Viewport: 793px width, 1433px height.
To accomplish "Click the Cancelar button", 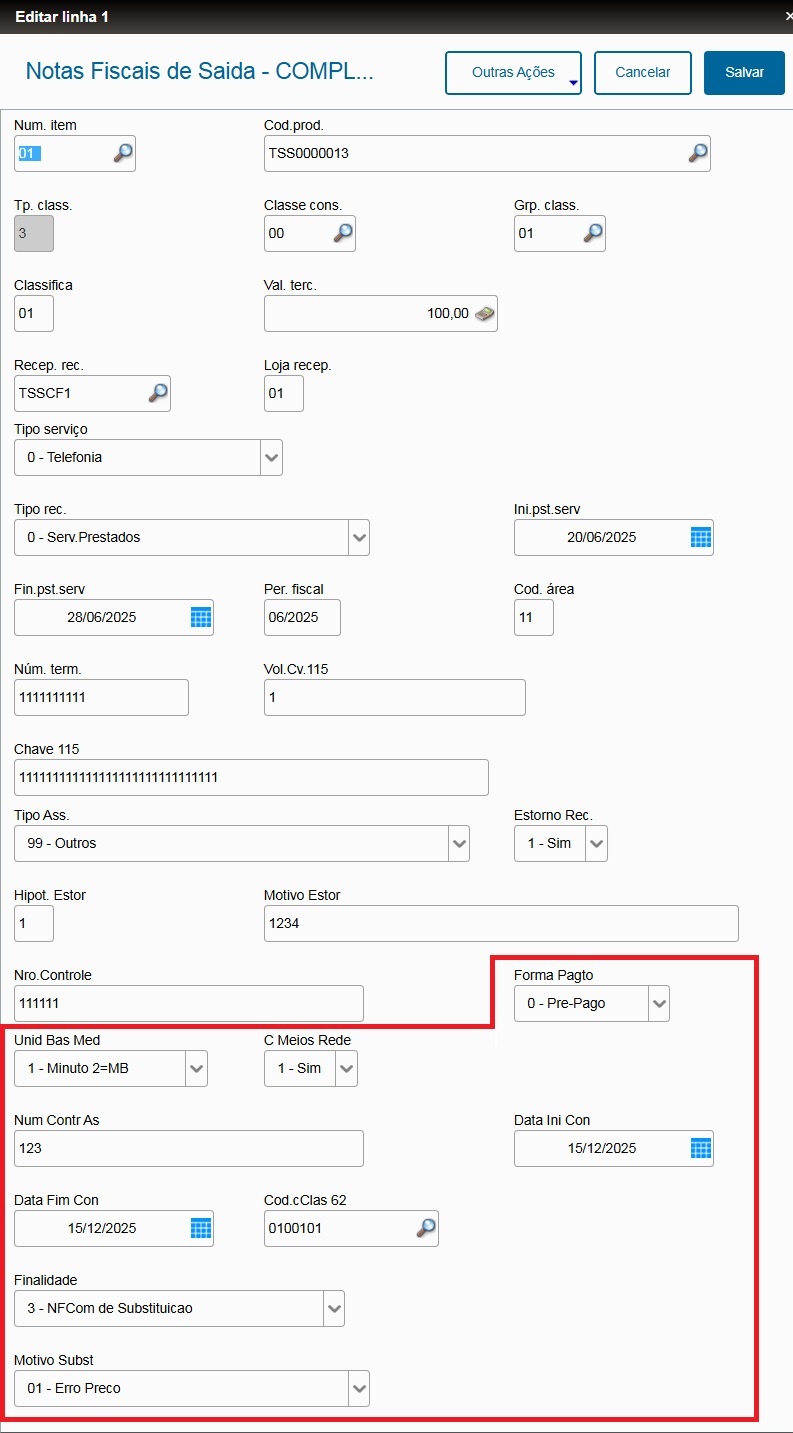I will (643, 73).
